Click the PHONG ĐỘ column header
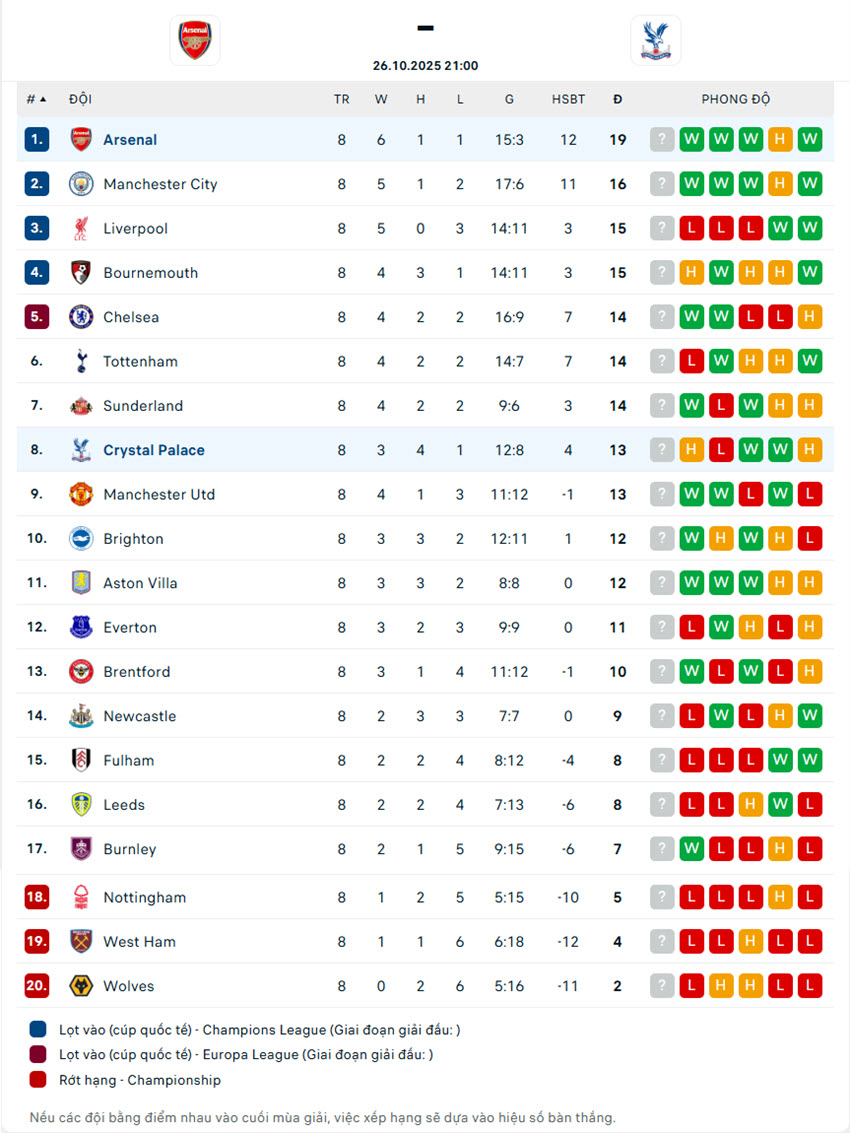The image size is (850, 1133). tap(735, 99)
